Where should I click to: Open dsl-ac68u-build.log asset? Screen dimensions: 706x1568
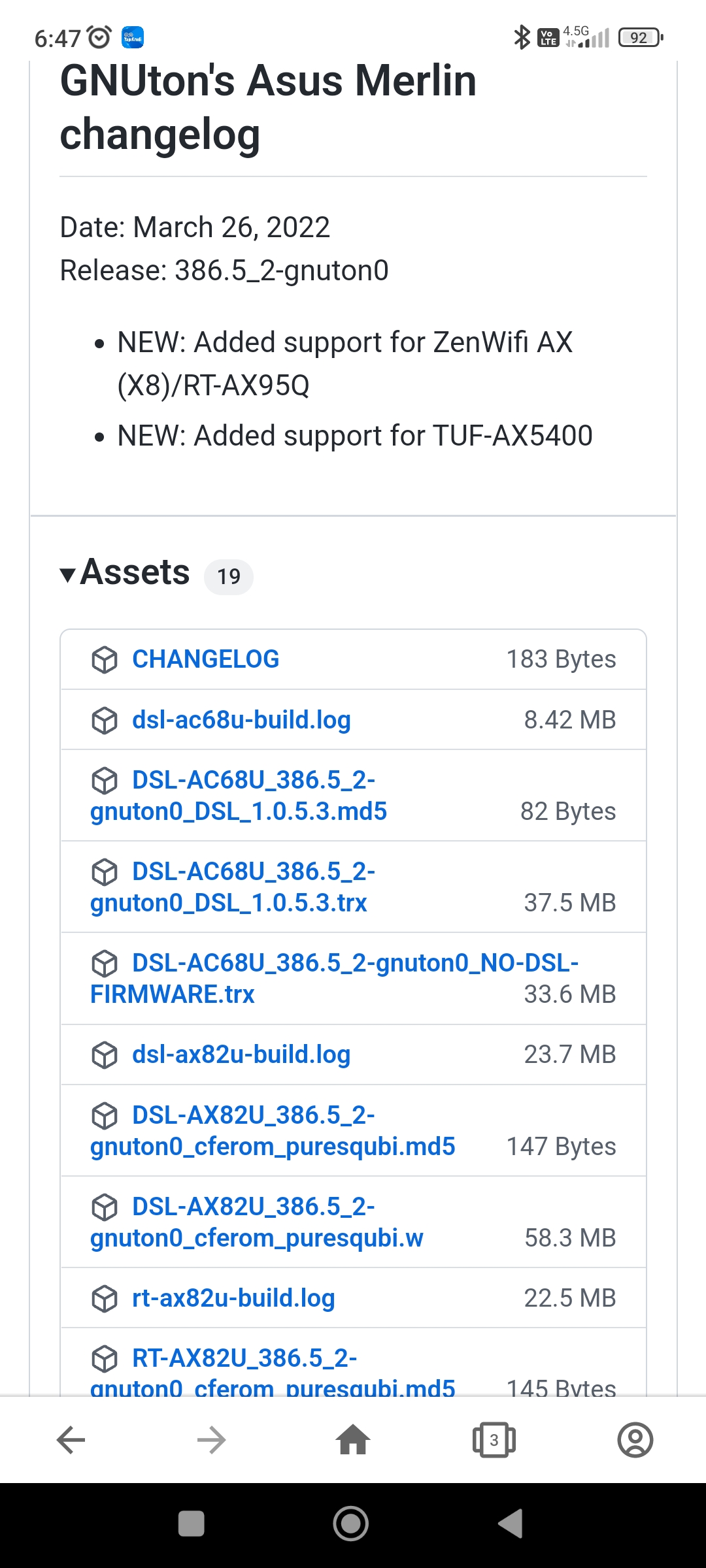[241, 720]
